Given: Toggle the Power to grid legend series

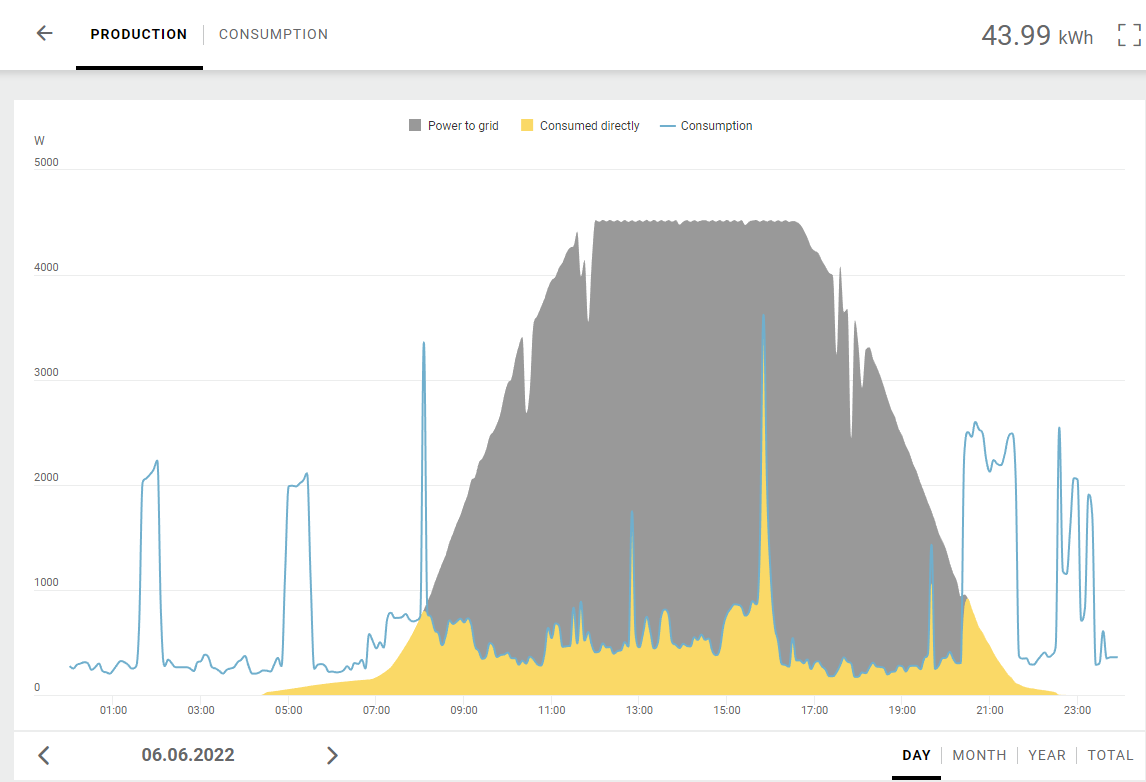Looking at the screenshot, I should (x=453, y=126).
